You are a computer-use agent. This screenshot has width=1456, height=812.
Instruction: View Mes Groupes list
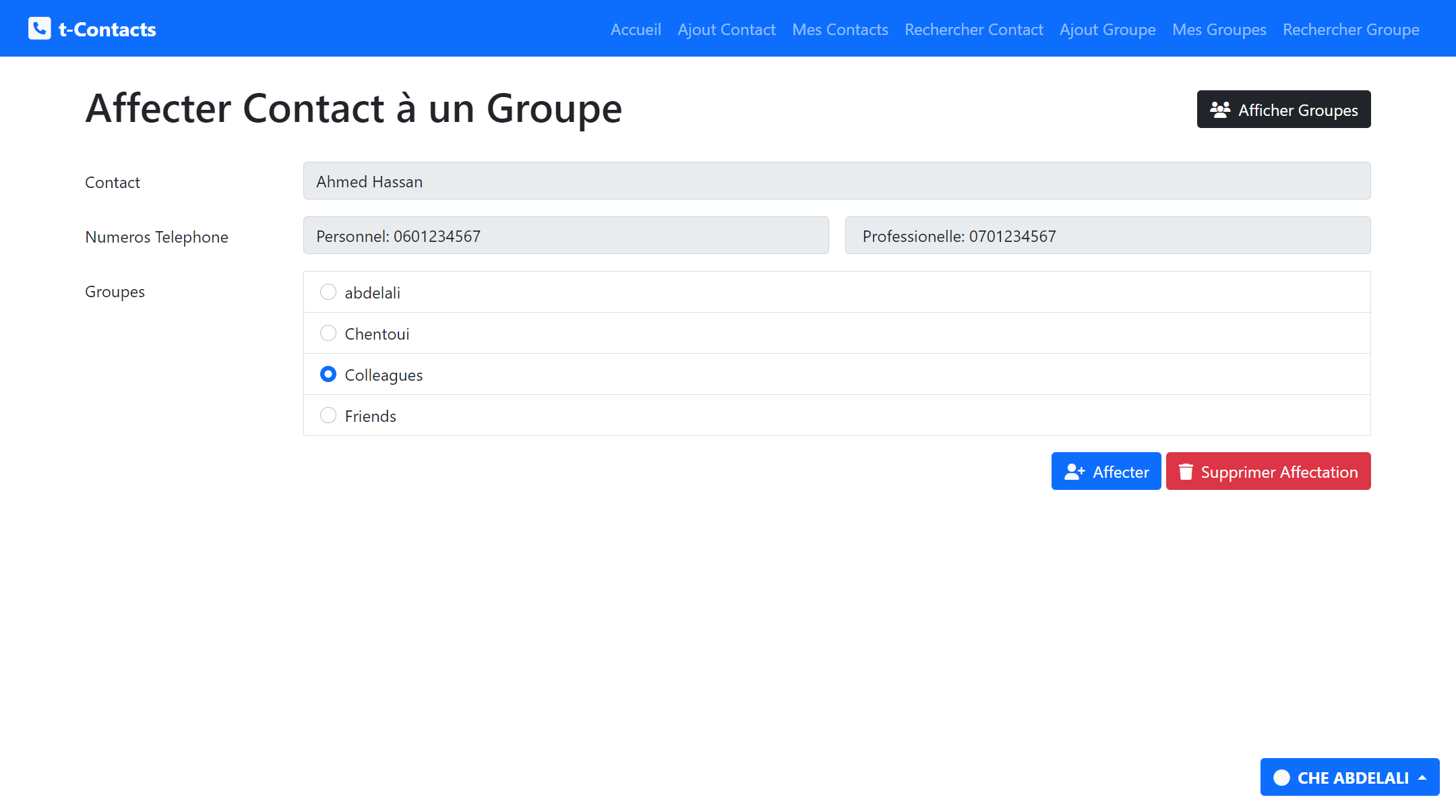[x=1219, y=30]
